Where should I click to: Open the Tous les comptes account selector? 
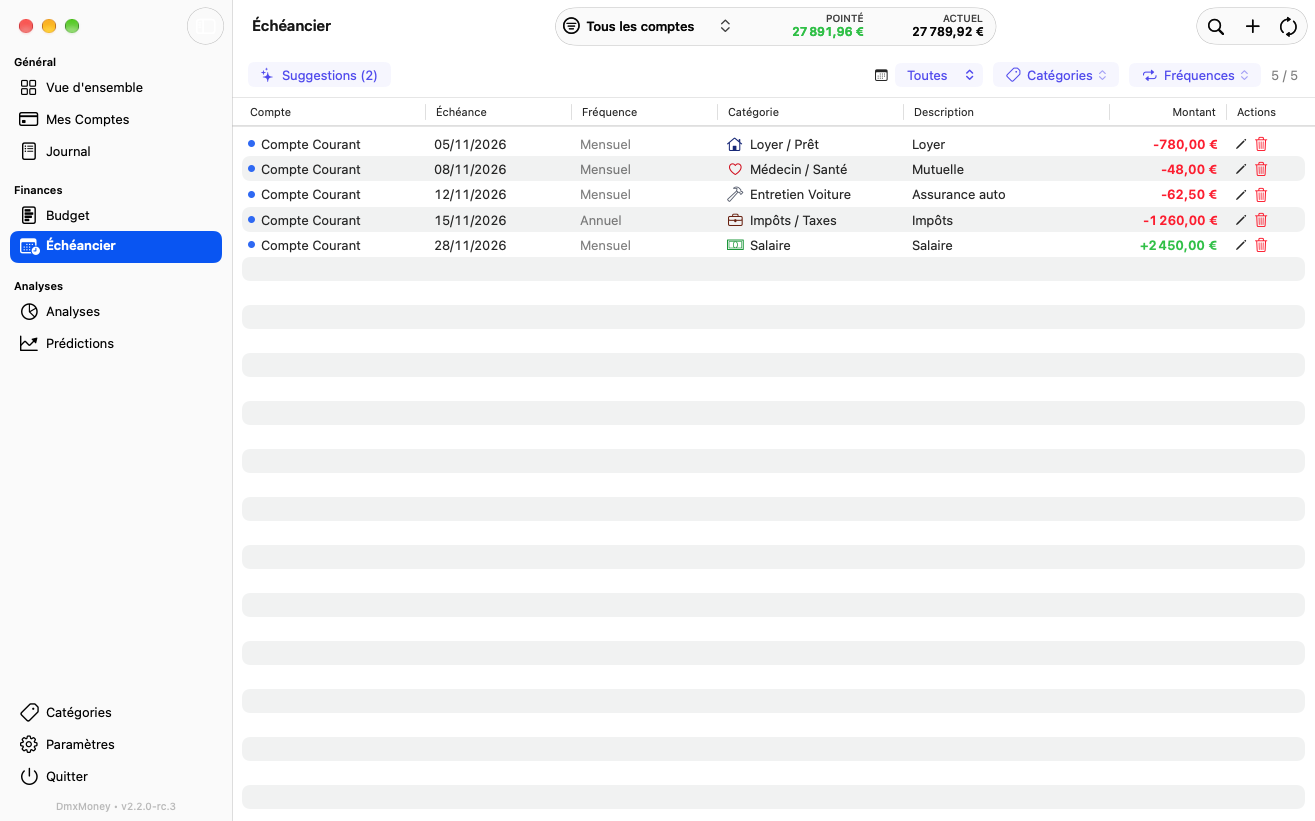649,27
